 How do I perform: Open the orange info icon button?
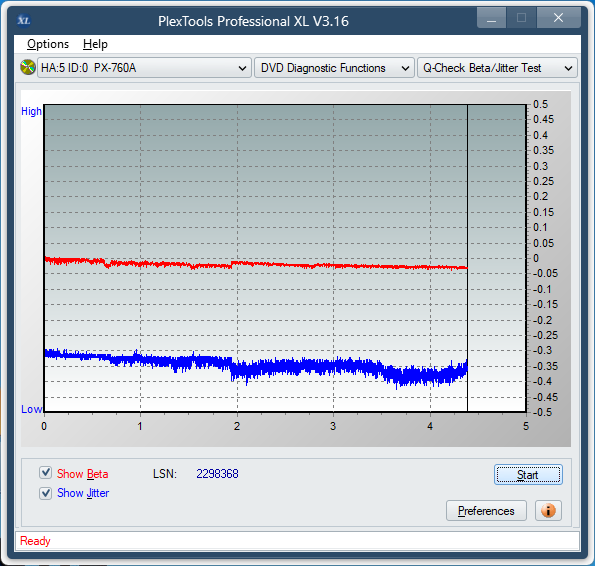pos(548,511)
